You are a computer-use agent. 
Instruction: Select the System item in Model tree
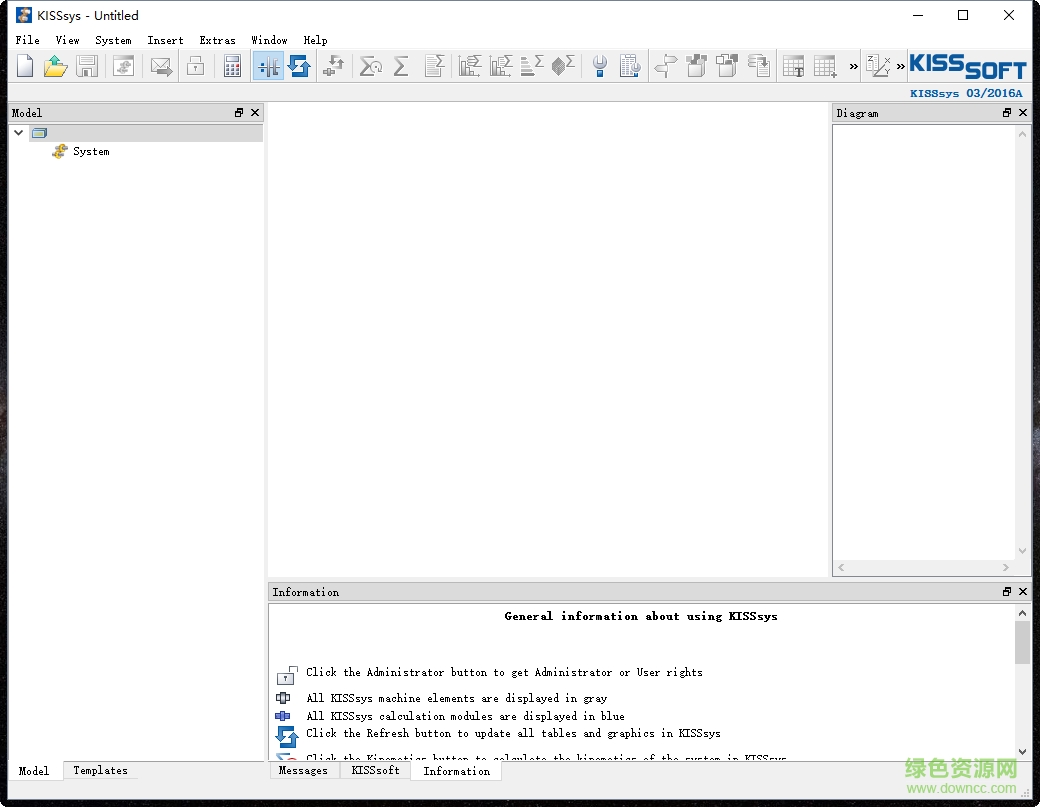(90, 152)
